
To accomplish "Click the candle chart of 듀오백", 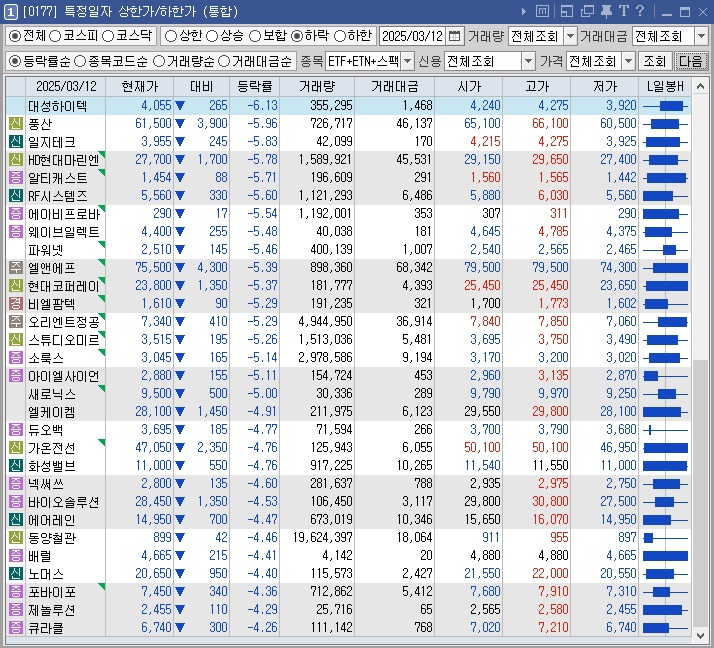I will [x=665, y=429].
